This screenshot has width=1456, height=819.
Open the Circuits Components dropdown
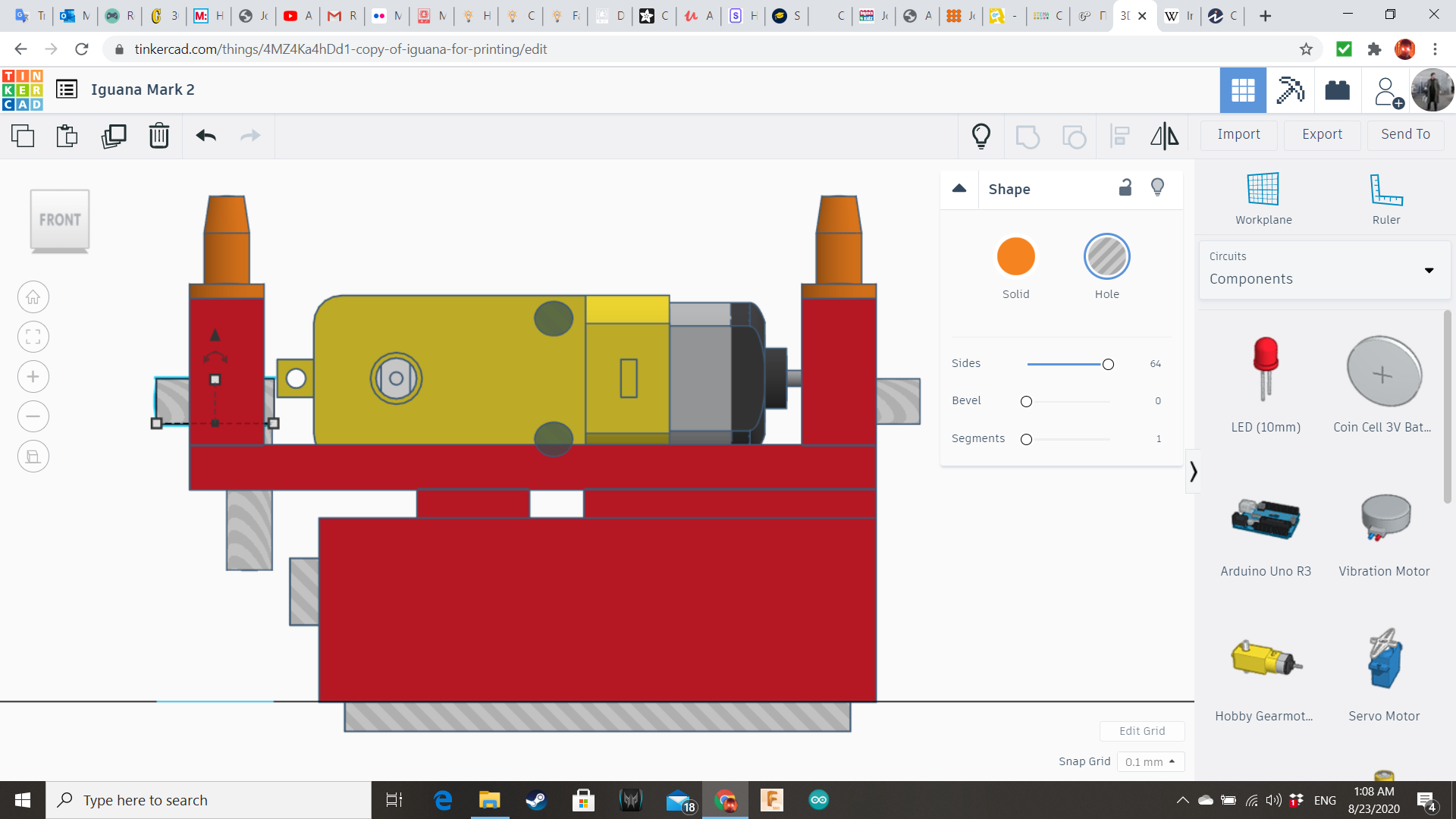pyautogui.click(x=1323, y=270)
